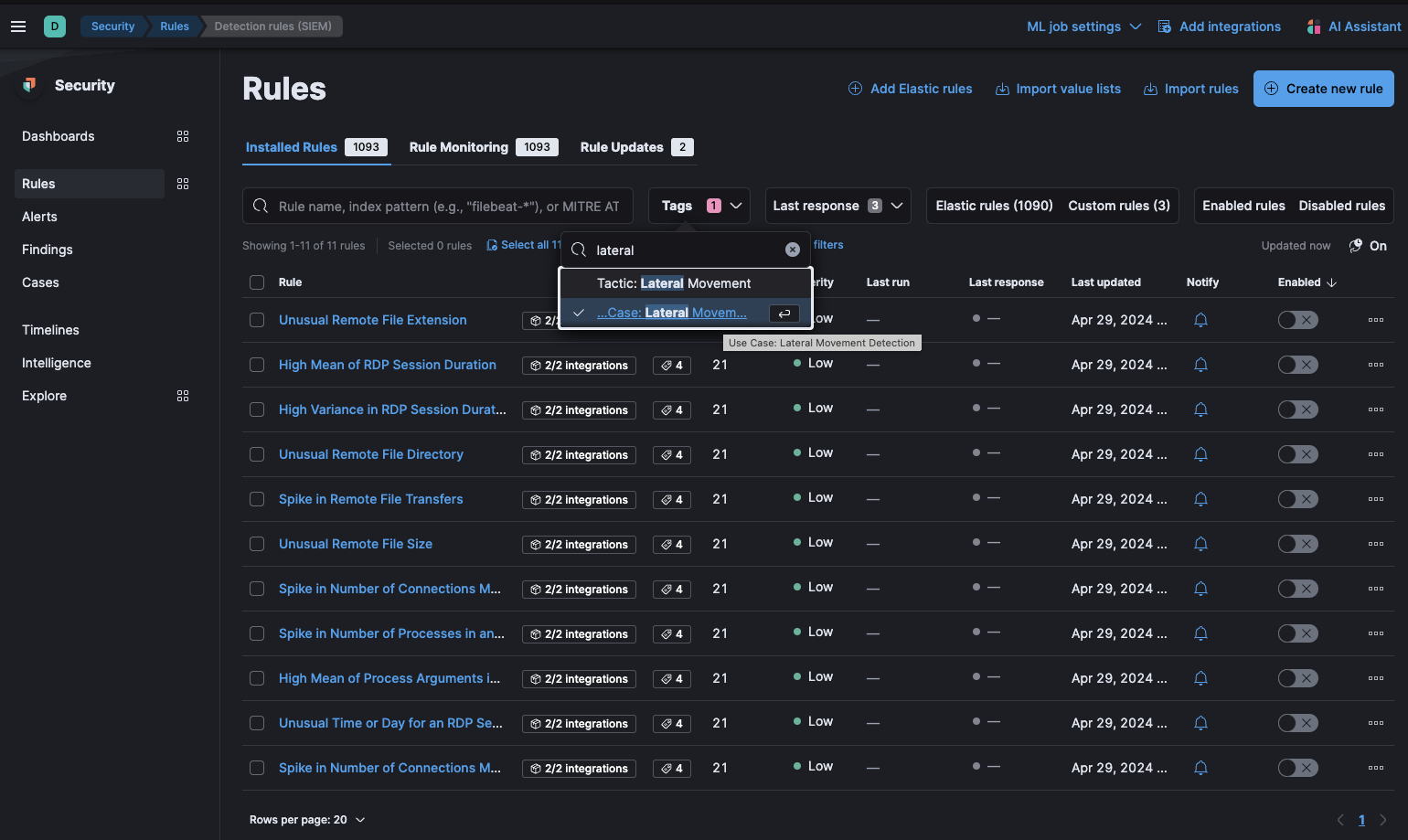Screen dimensions: 1408x840
Task: Expand the ML job settings dropdown
Action: click(x=1083, y=26)
